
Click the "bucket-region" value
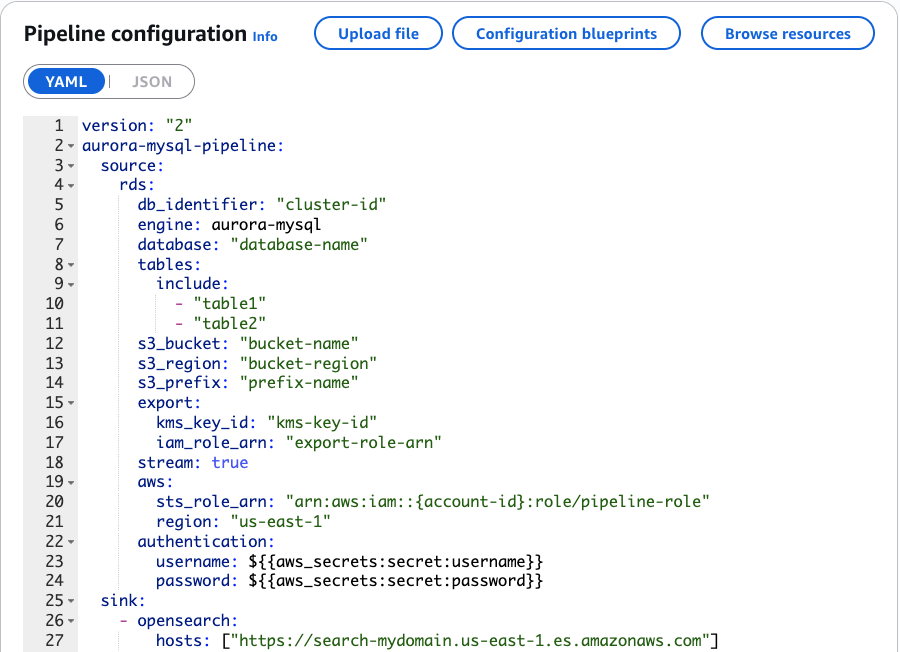coord(308,363)
